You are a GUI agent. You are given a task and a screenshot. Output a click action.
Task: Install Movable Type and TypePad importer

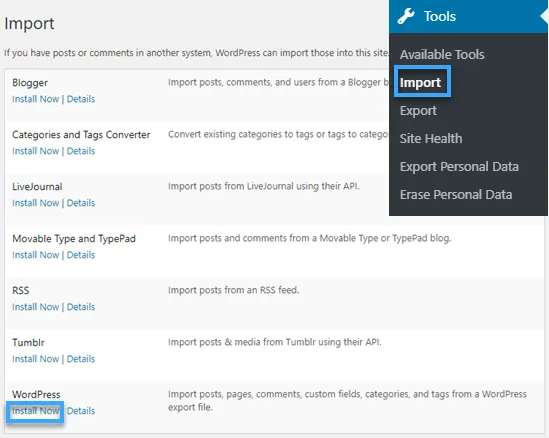(36, 255)
